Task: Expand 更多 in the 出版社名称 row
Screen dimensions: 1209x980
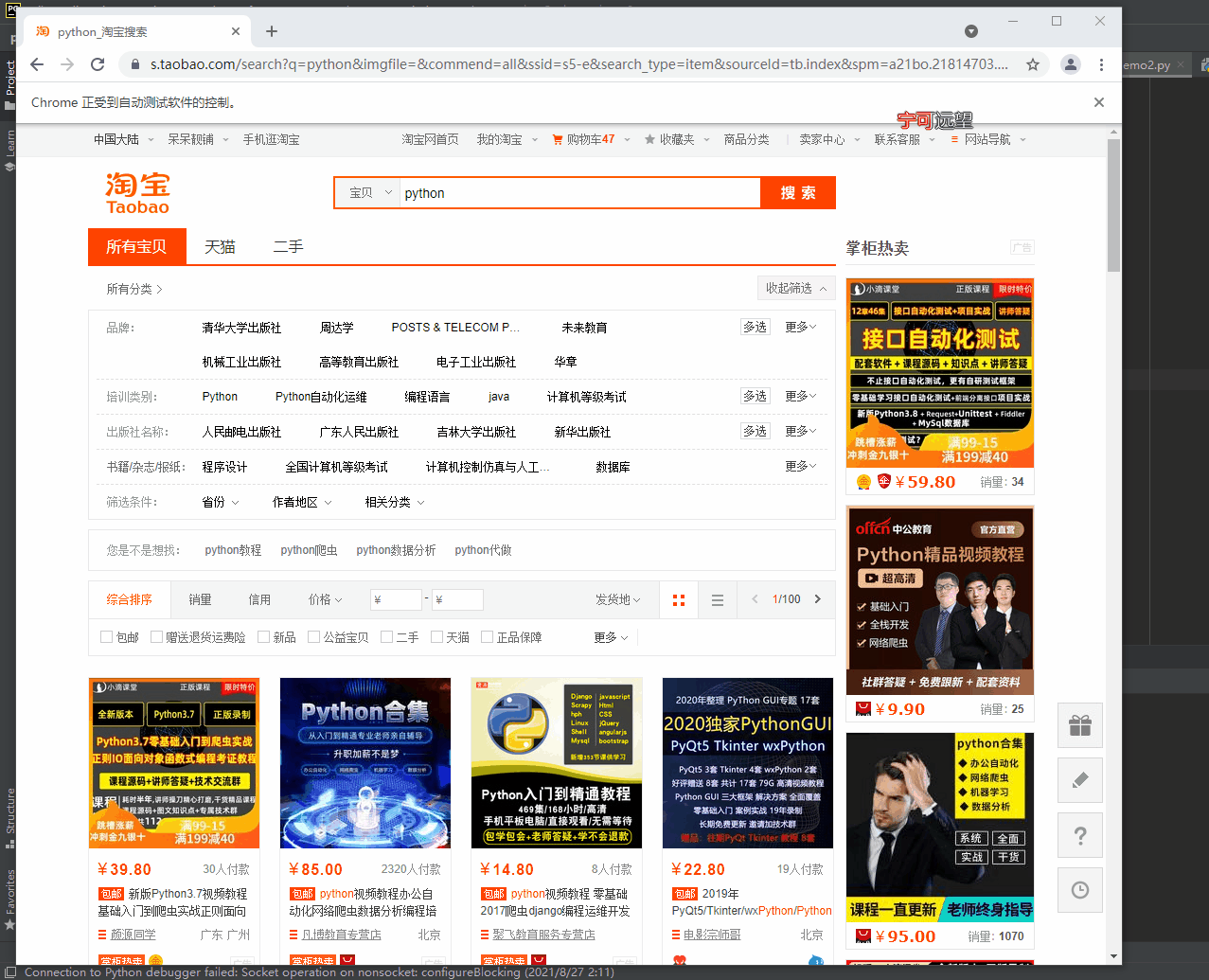Action: tap(800, 431)
